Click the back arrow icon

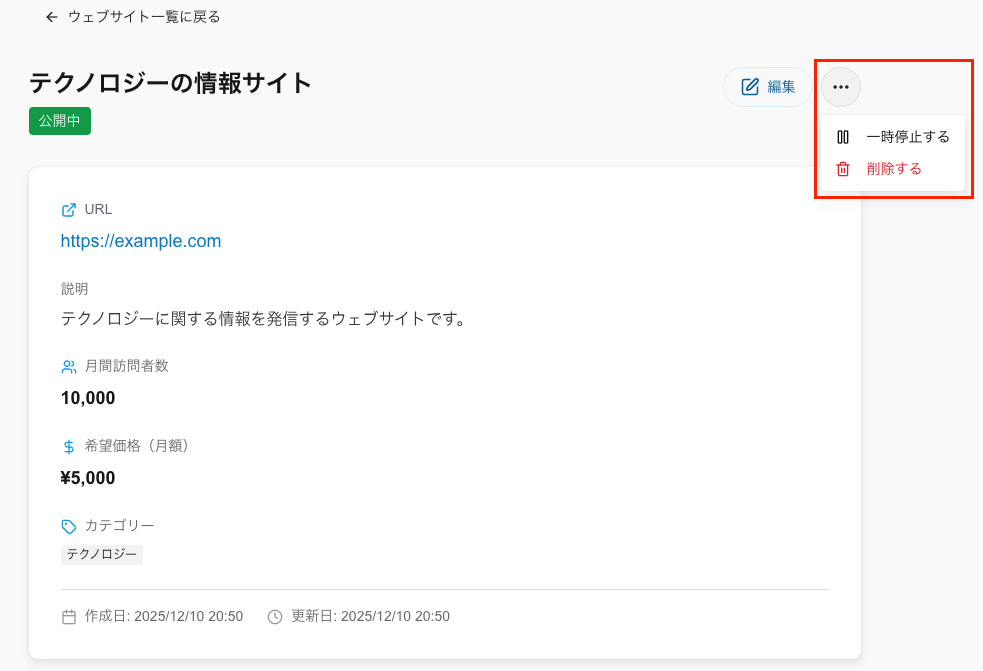(x=52, y=17)
